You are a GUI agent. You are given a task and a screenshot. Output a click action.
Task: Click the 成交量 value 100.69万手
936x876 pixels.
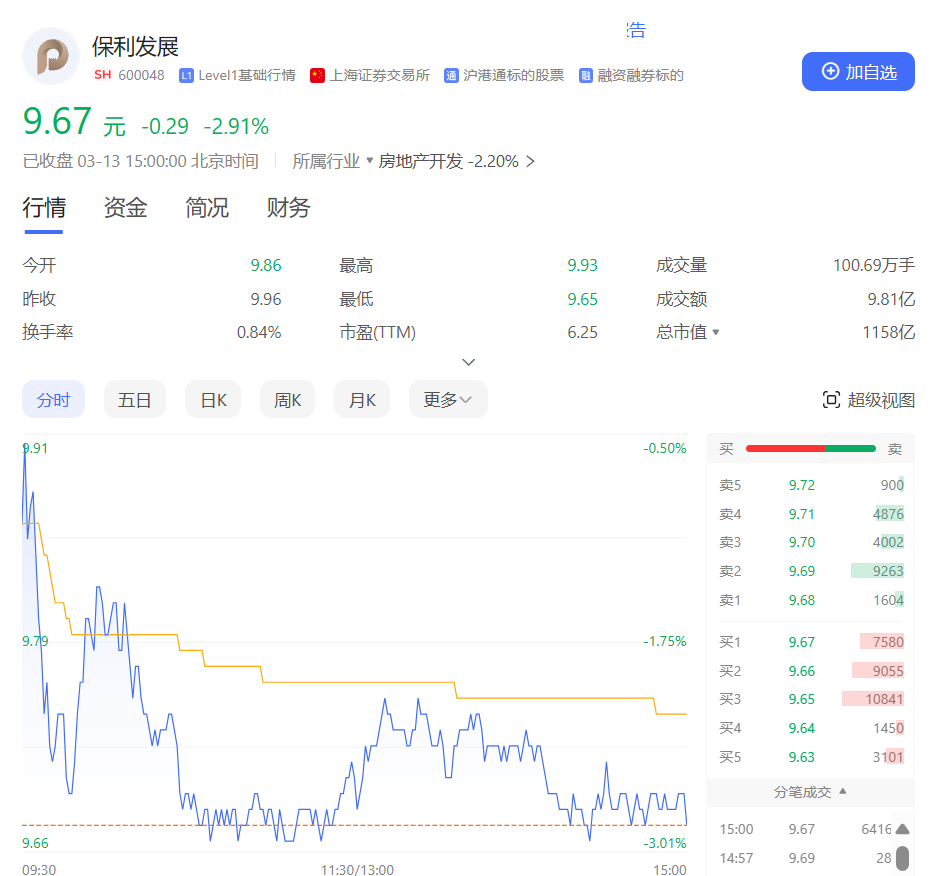(874, 265)
